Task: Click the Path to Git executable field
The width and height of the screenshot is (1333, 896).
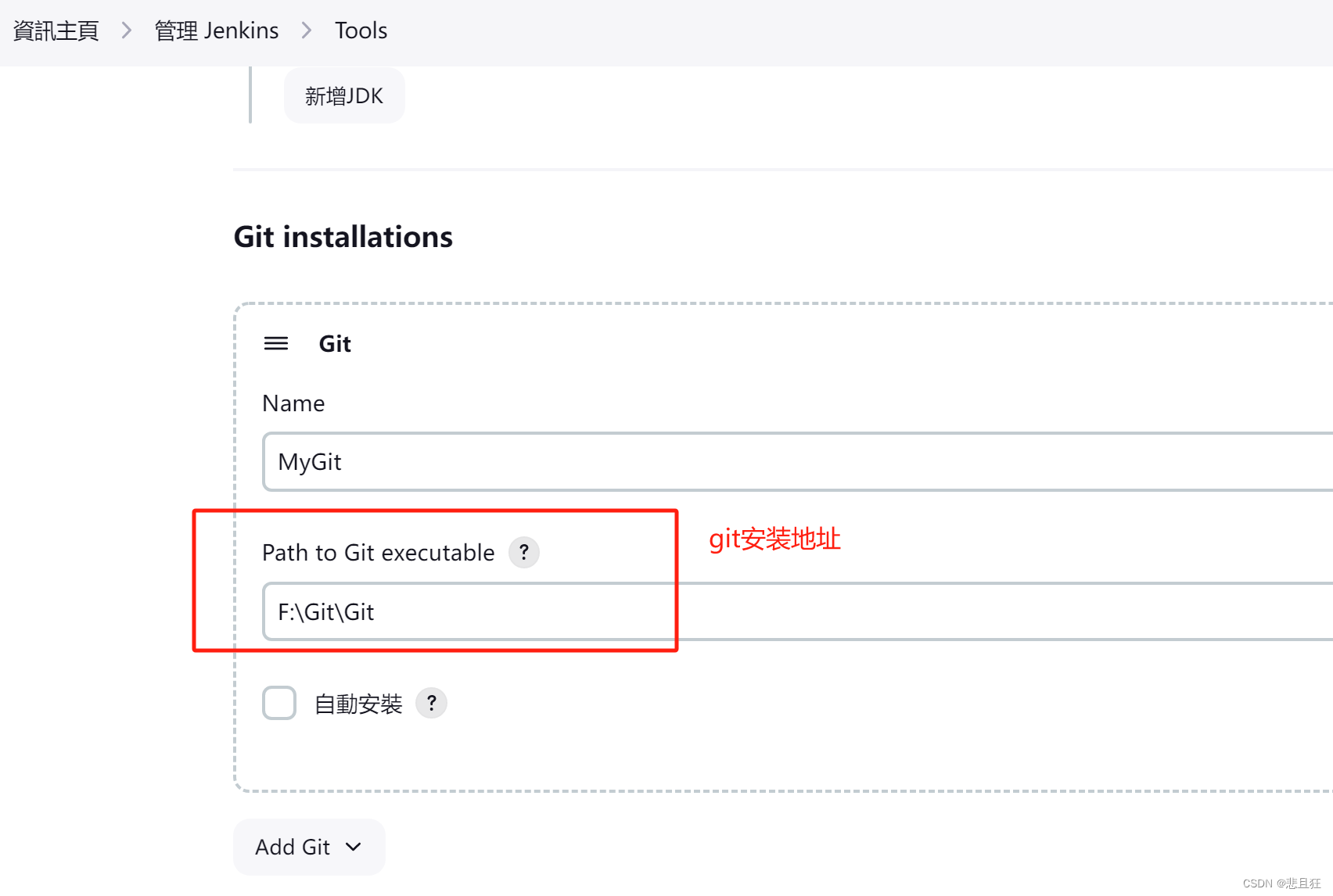Action: [797, 611]
